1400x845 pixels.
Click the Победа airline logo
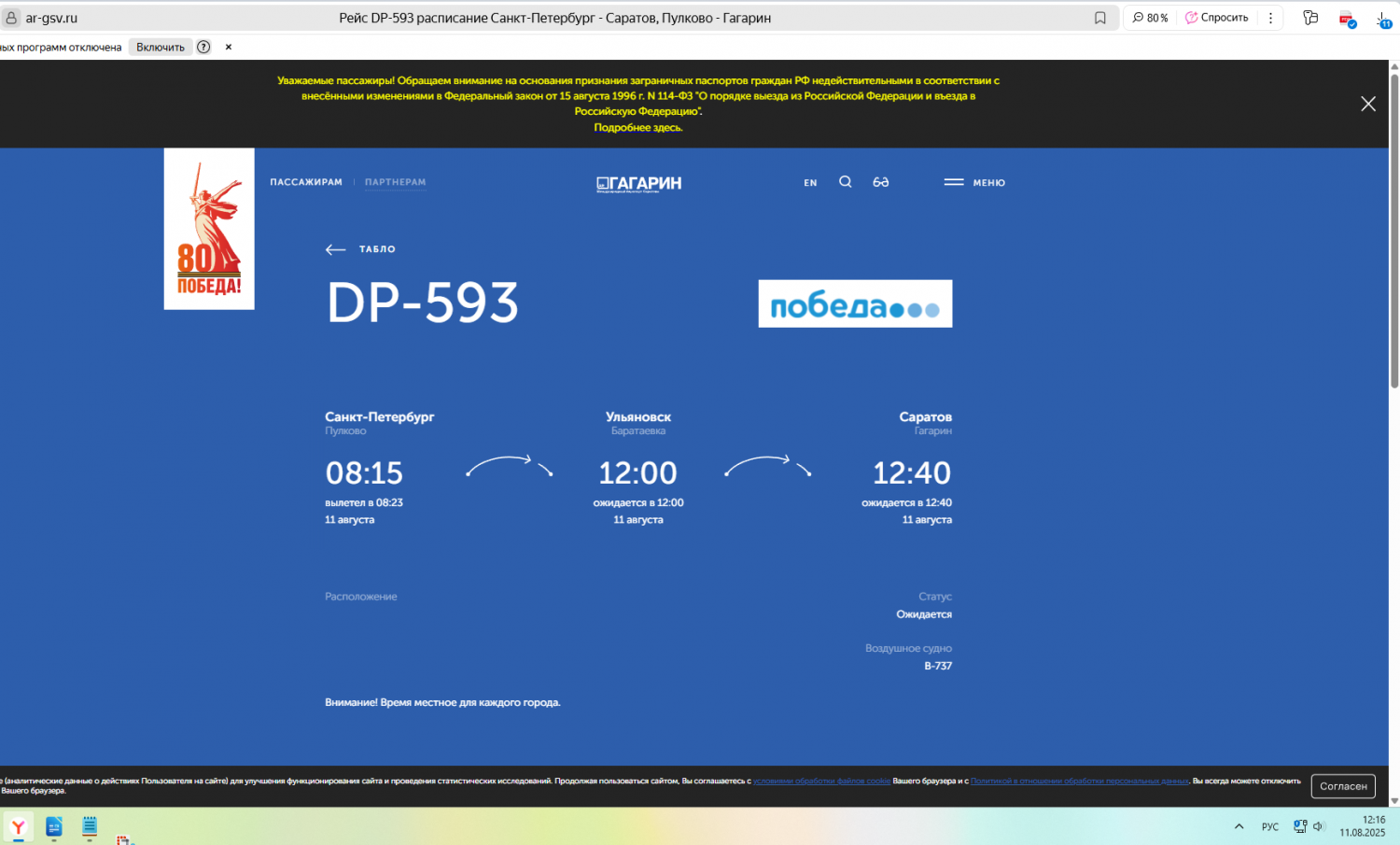coord(855,303)
